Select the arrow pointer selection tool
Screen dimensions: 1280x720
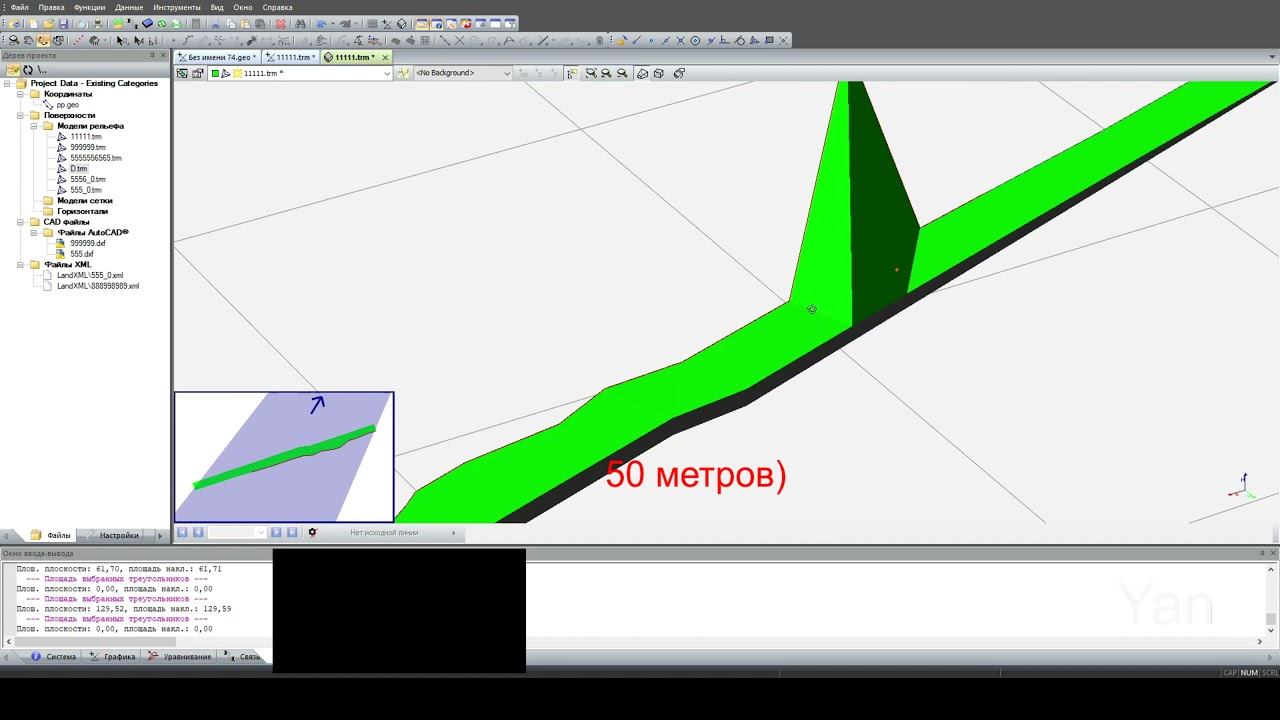pyautogui.click(x=120, y=40)
